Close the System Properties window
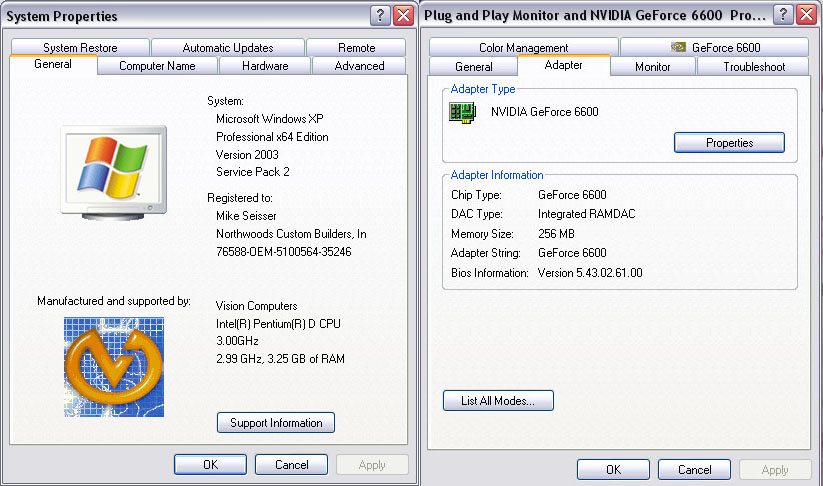This screenshot has height=486, width=823. click(404, 15)
